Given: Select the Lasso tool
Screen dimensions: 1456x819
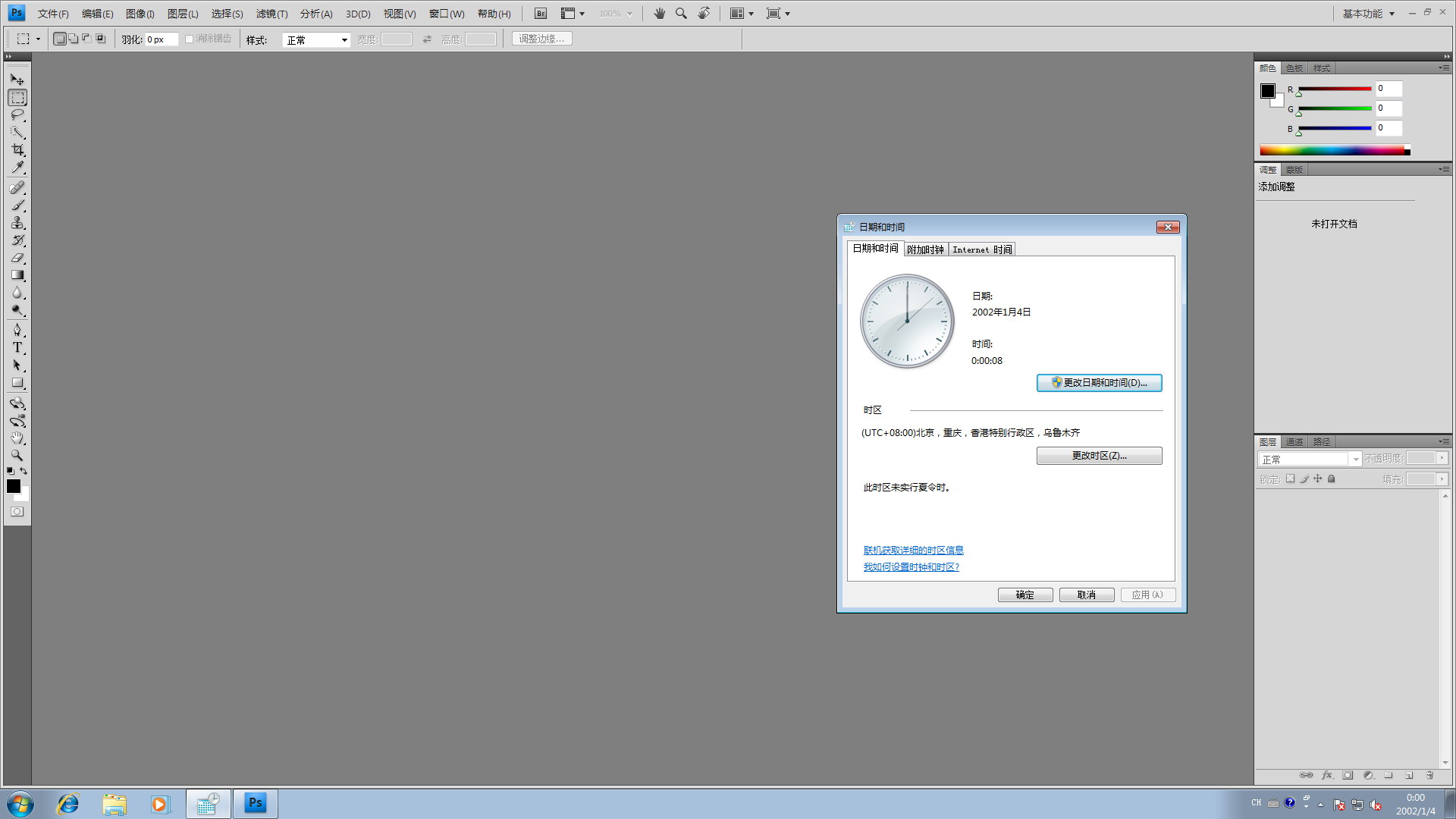Looking at the screenshot, I should point(17,115).
